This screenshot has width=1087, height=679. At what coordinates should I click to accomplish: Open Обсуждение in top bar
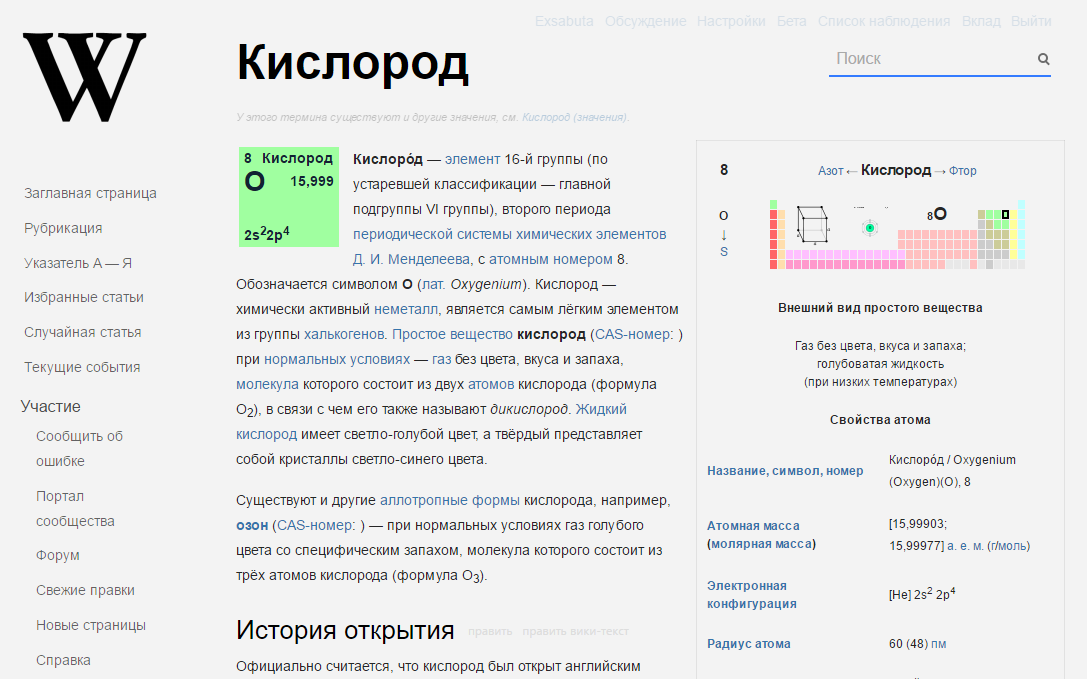click(645, 22)
